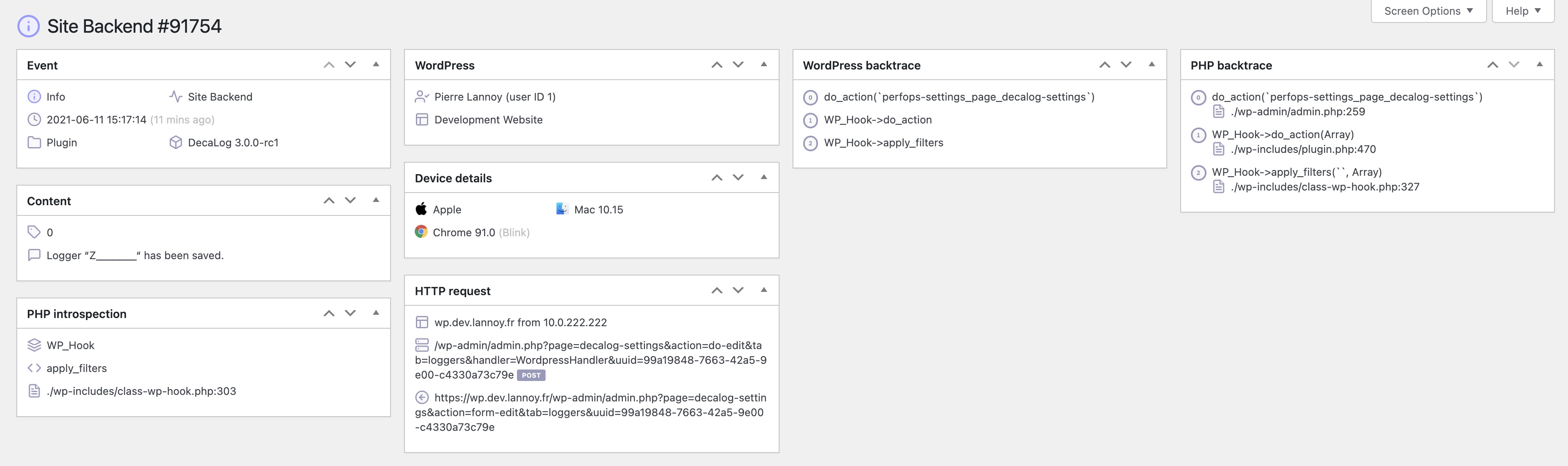Collapse the Content panel with its toggle triangle

pos(375,200)
